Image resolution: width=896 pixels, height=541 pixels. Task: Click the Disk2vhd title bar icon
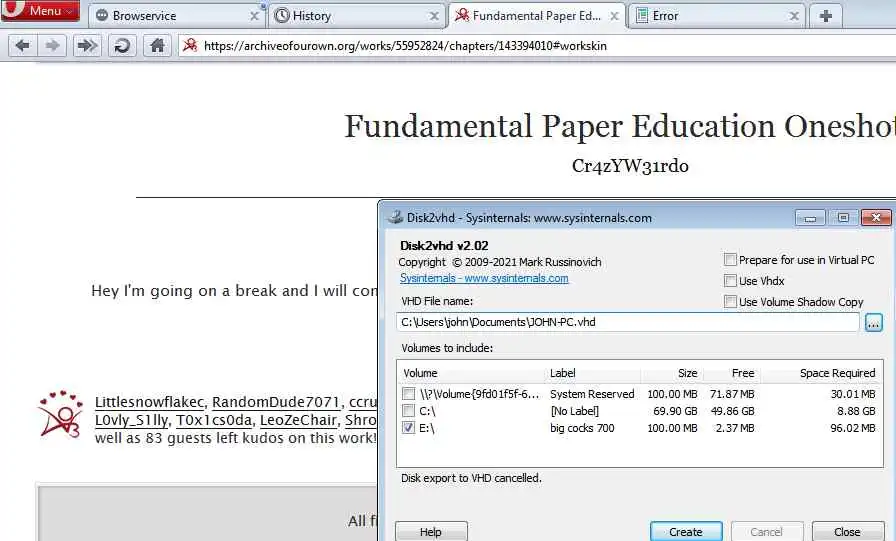(x=395, y=218)
